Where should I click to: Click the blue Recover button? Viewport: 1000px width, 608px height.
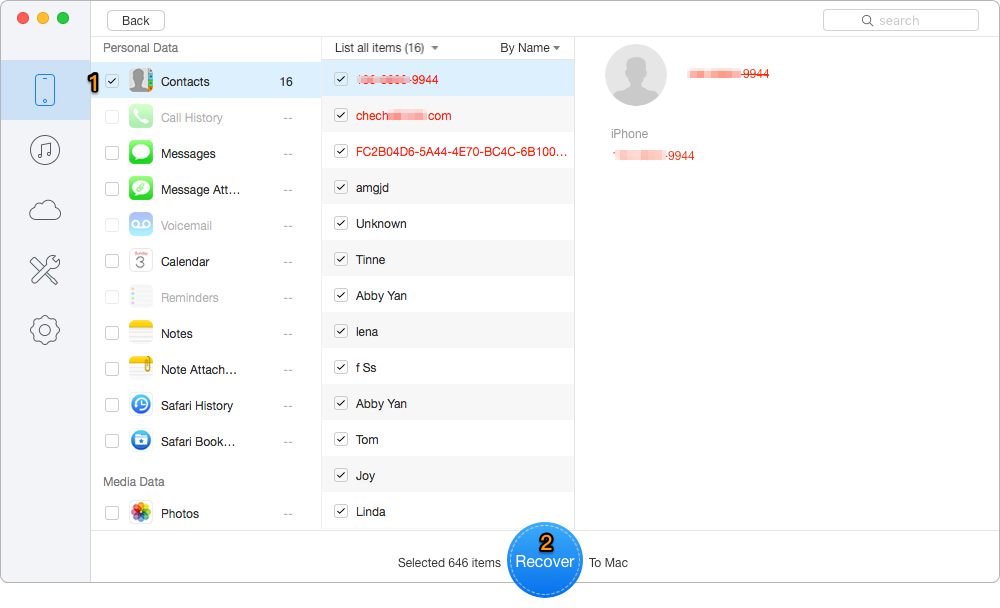[x=545, y=560]
